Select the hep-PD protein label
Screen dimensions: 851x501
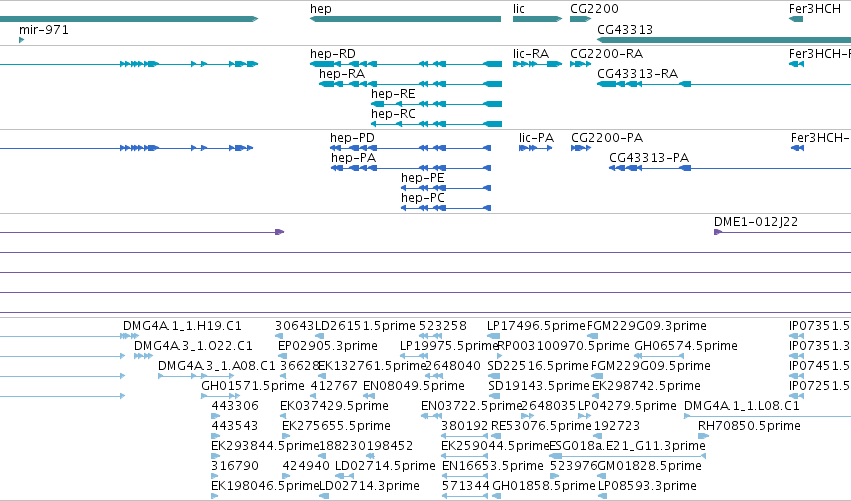[352, 138]
